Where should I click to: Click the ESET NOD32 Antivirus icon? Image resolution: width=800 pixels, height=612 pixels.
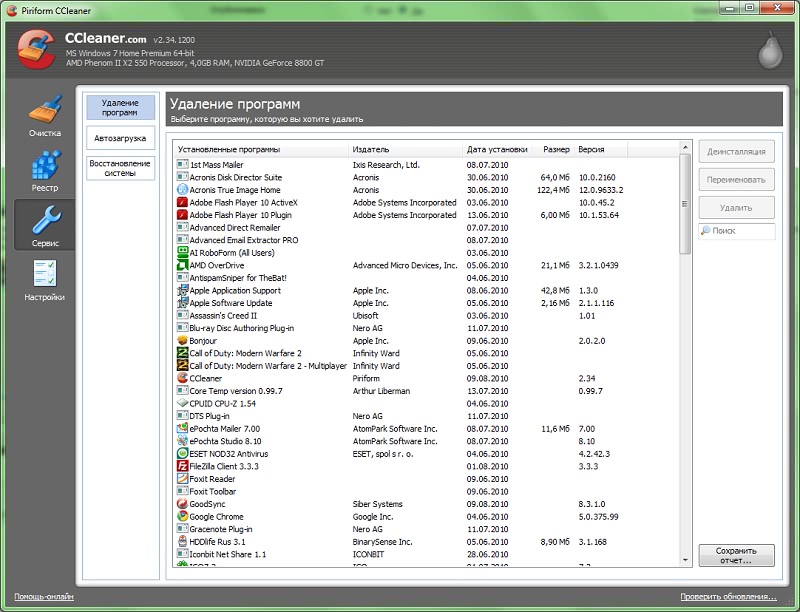(x=182, y=453)
